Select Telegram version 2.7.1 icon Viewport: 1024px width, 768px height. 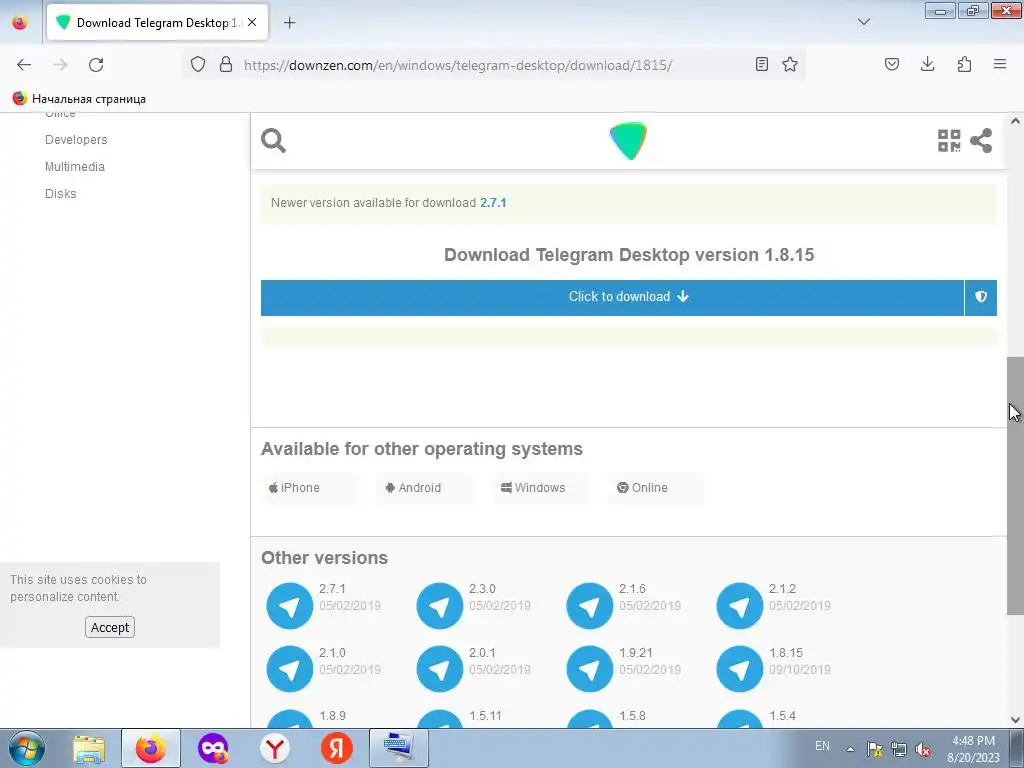[290, 606]
